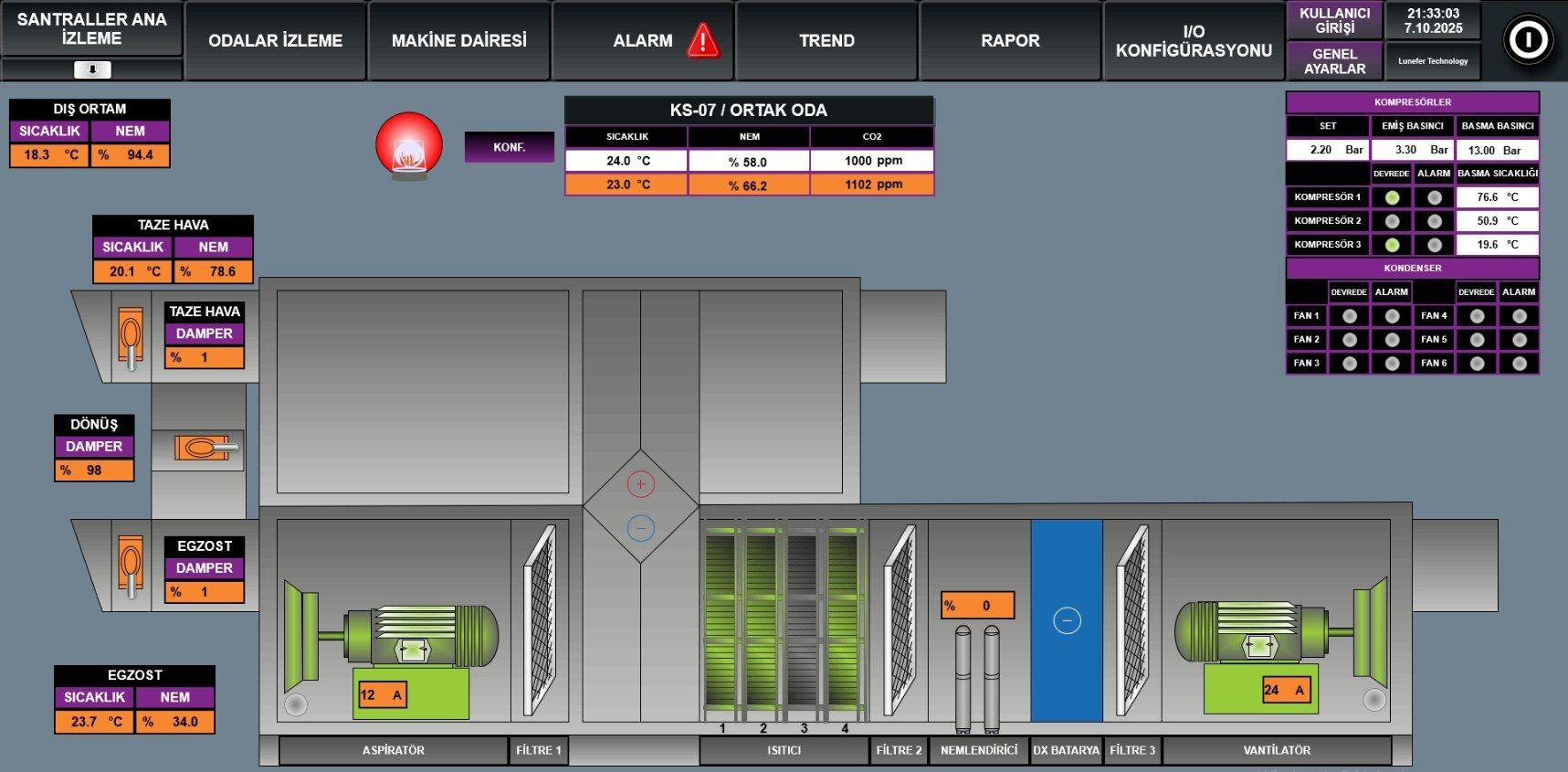Toggle Kompresör 3 devrede indicator
Screen dimensions: 1568x772
[x=1392, y=245]
